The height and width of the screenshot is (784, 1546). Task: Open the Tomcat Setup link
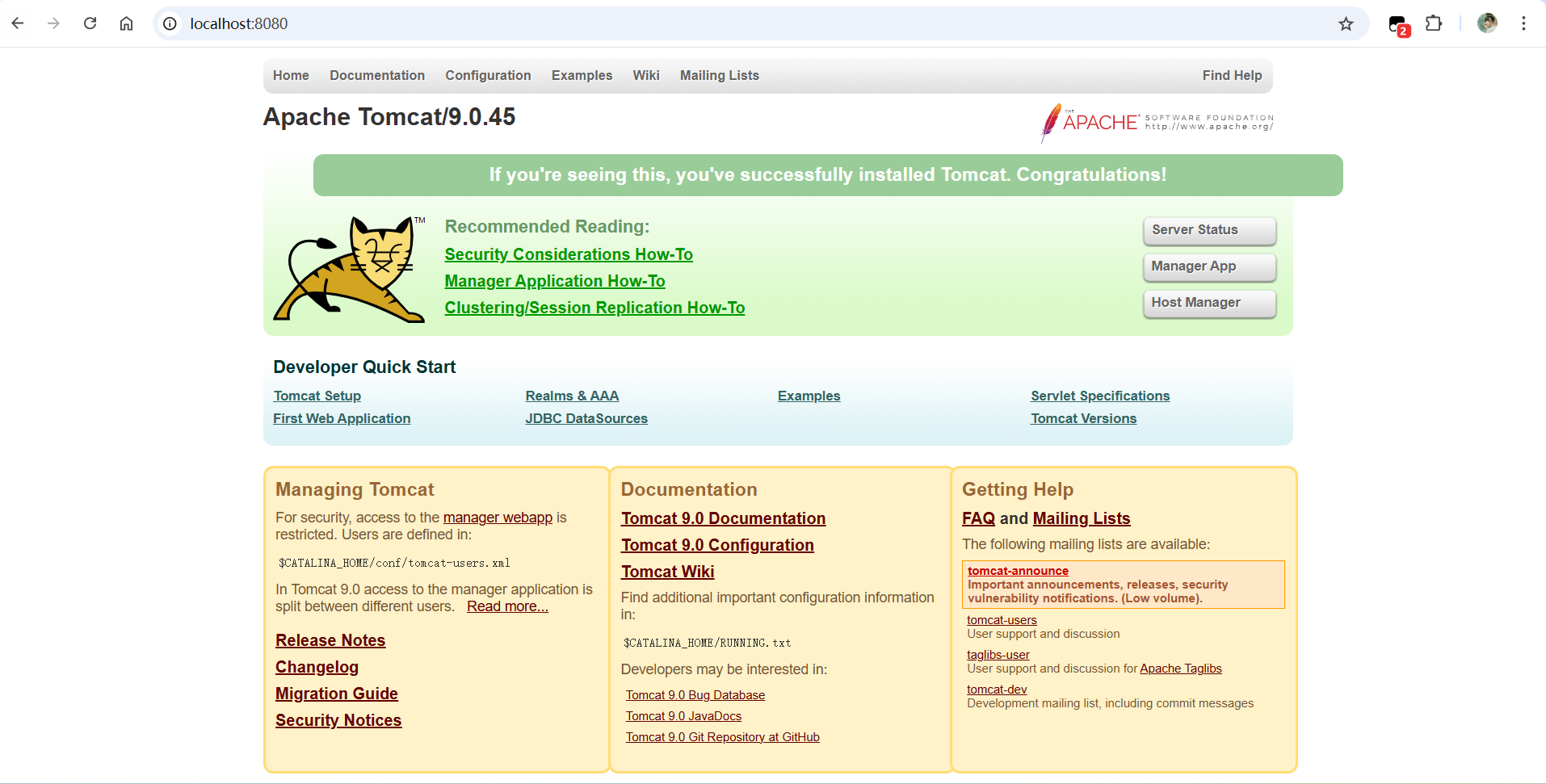[x=317, y=396]
